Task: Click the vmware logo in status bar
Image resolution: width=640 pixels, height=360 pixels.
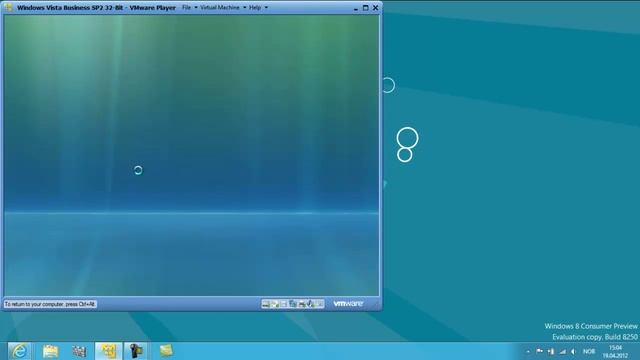Action: 348,304
